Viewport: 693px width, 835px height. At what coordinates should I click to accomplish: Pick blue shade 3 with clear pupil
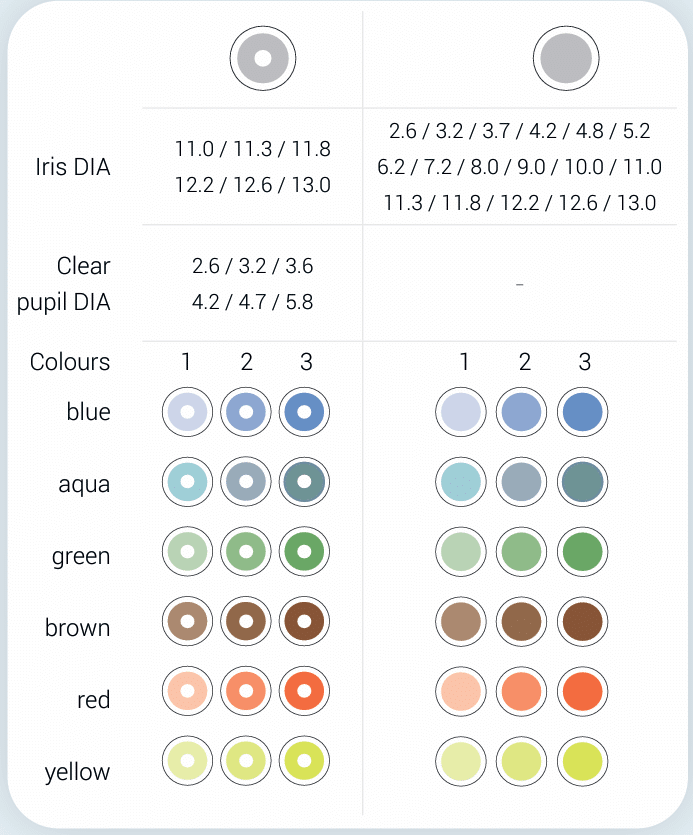(304, 412)
